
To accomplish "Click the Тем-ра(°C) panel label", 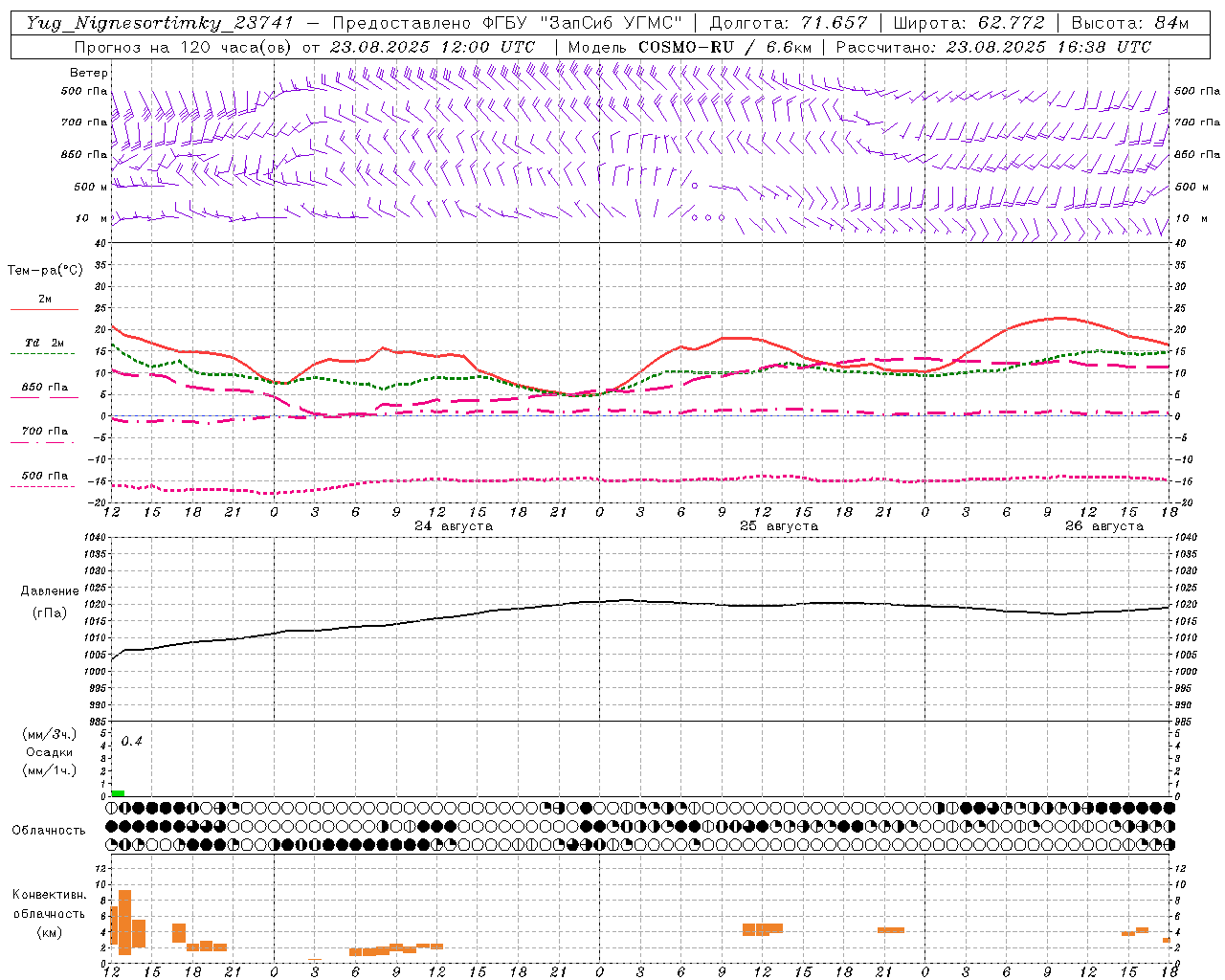I will [45, 270].
